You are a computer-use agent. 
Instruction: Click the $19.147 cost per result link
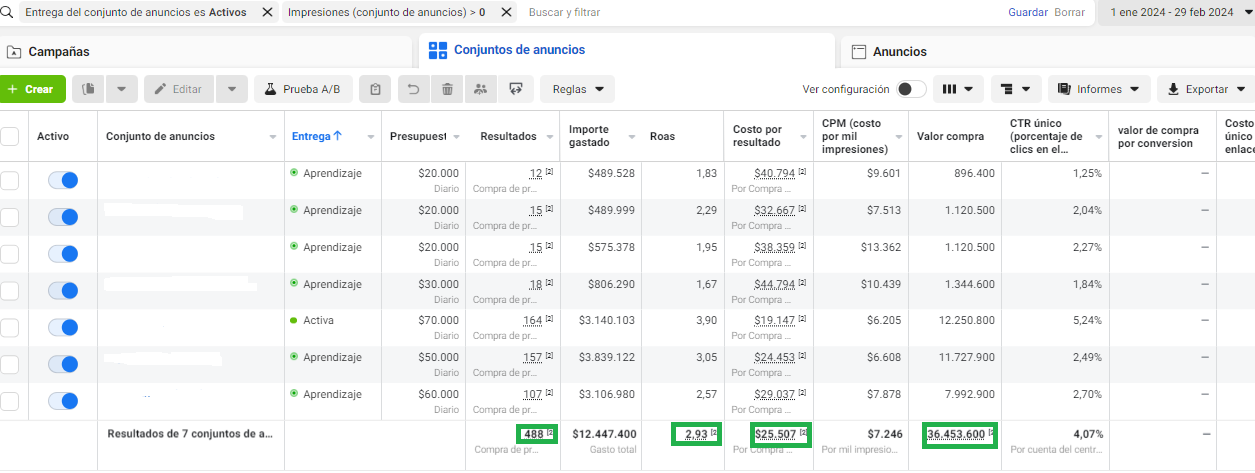[775, 320]
